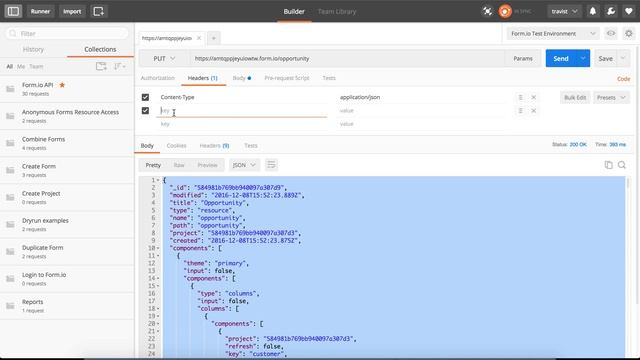The height and width of the screenshot is (360, 640).
Task: Open Duplicate Form collection
Action: click(67, 251)
